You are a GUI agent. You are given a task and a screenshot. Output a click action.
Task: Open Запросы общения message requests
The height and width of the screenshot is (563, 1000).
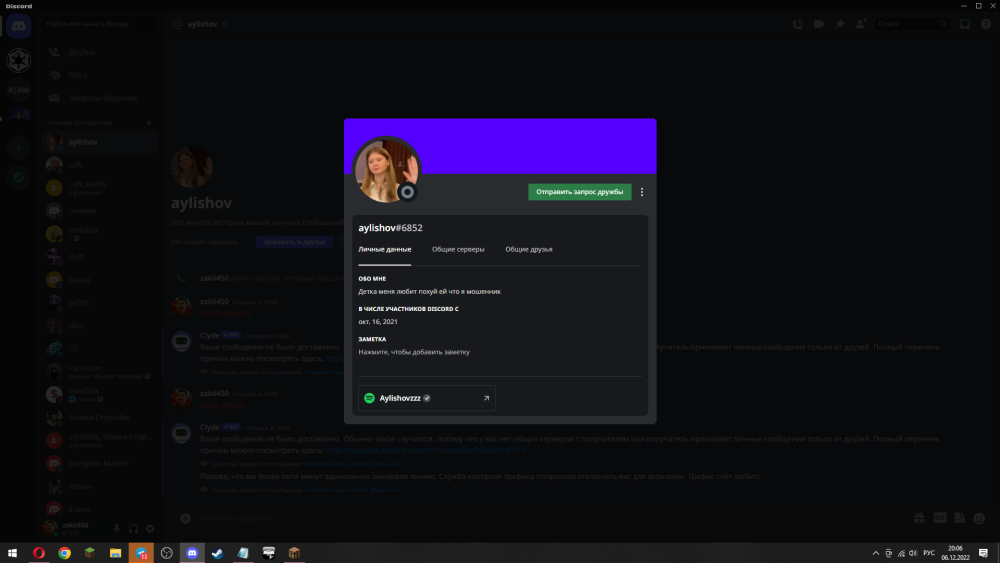point(99,98)
